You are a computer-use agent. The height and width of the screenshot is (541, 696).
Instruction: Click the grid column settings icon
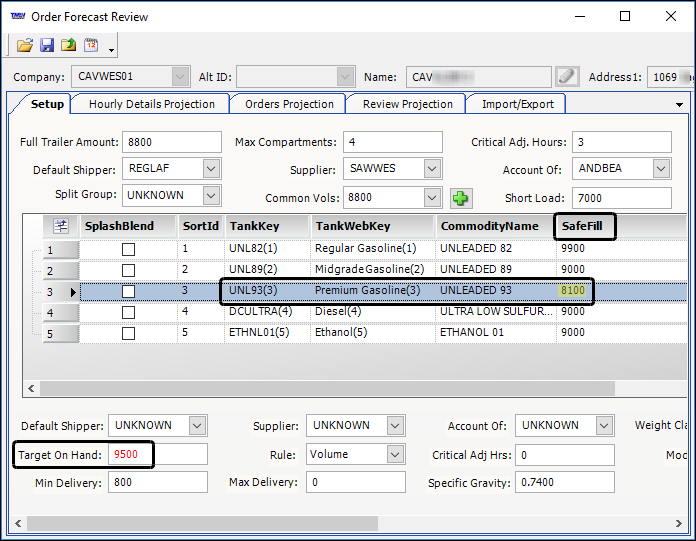point(59,226)
